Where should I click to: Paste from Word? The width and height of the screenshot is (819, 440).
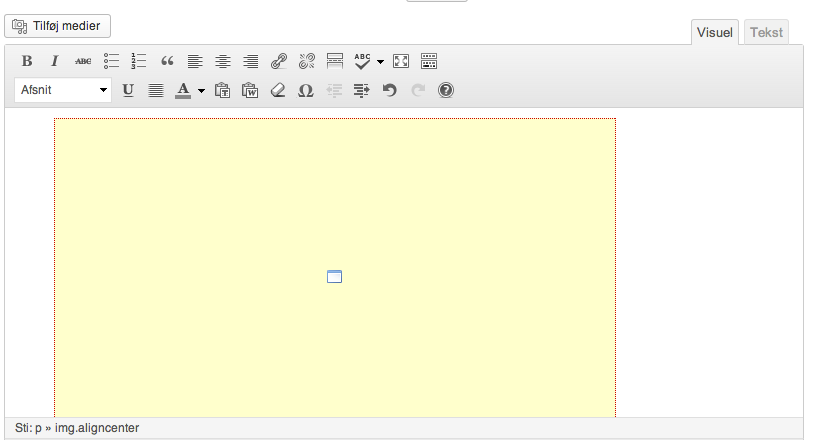[250, 90]
